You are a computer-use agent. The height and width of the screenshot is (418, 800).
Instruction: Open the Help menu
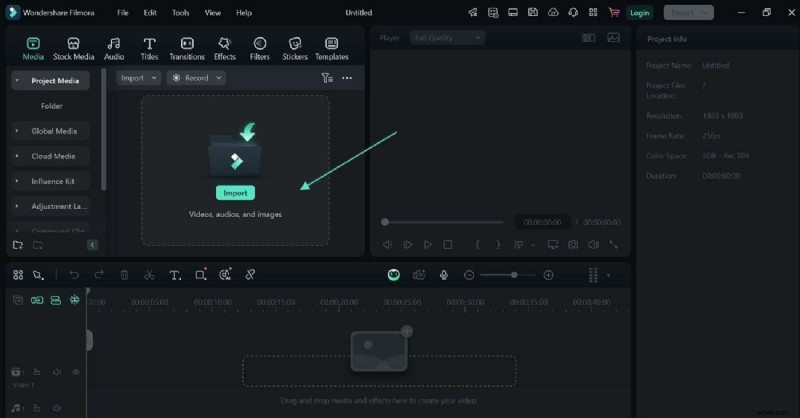coord(244,13)
